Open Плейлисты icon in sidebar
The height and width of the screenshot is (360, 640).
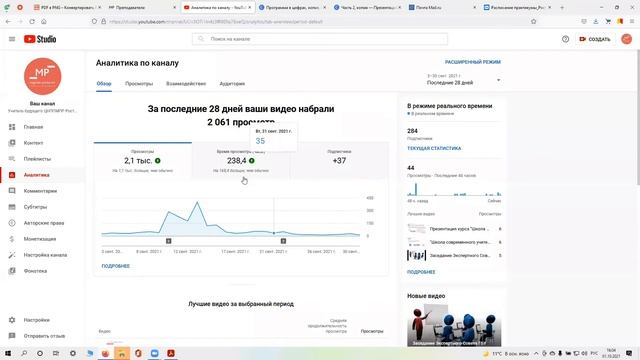[x=12, y=159]
